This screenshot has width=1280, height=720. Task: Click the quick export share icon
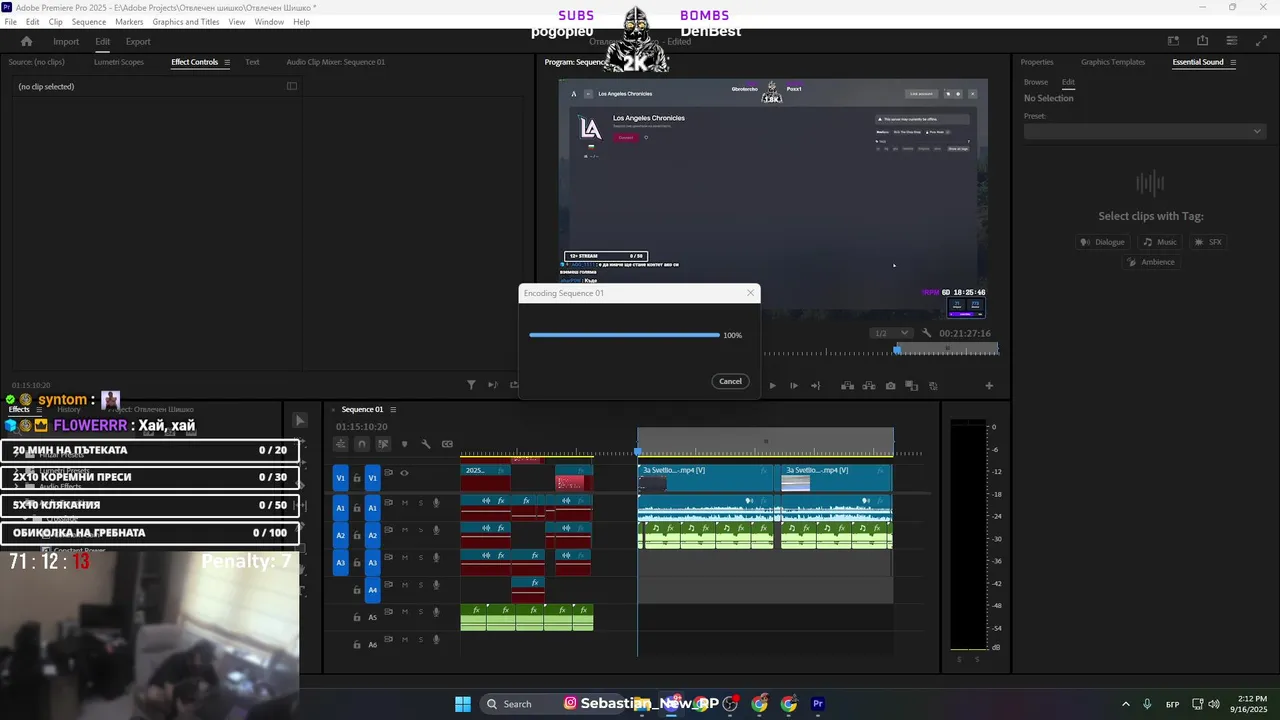[x=1203, y=41]
